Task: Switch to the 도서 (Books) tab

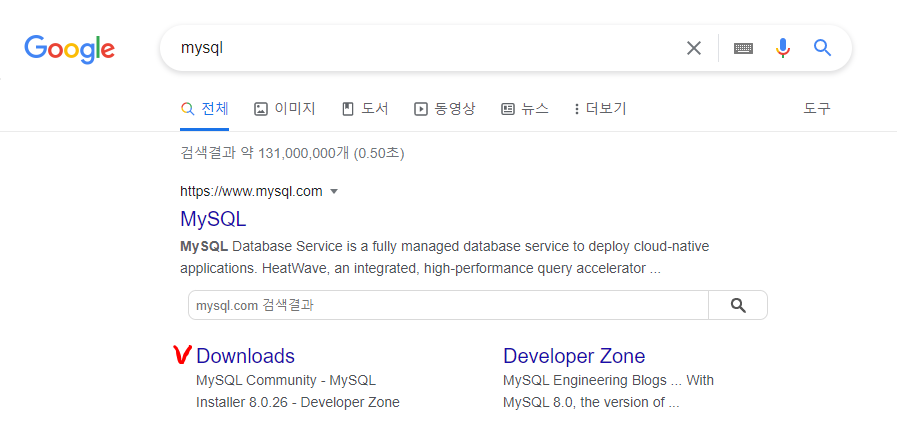Action: 365,109
